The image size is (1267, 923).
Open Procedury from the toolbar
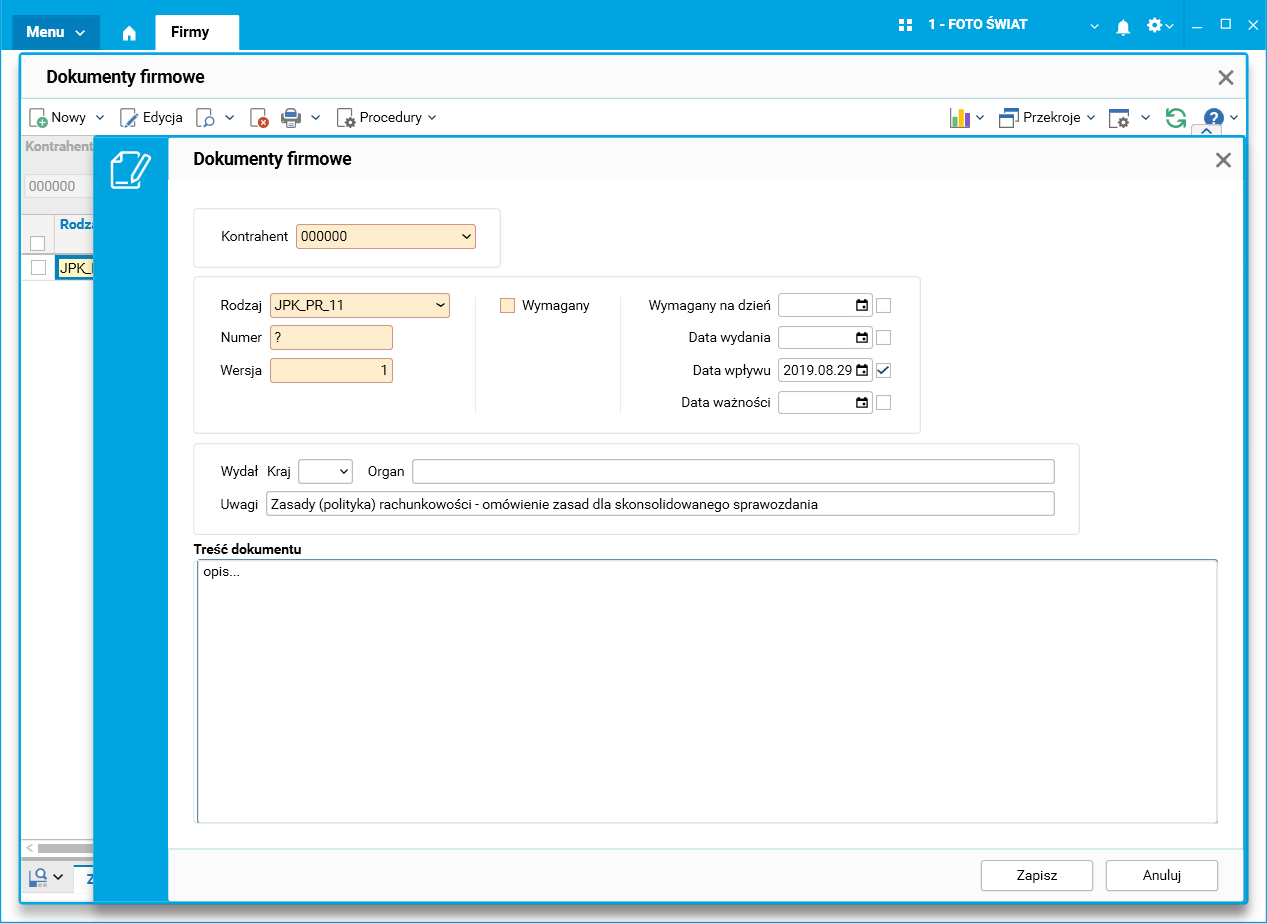[x=387, y=117]
